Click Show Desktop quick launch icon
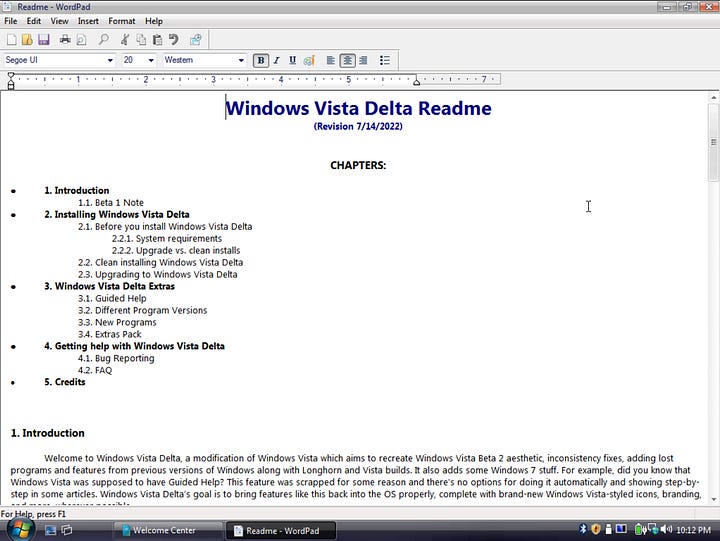Screen dimensions: 720x541 coord(50,530)
